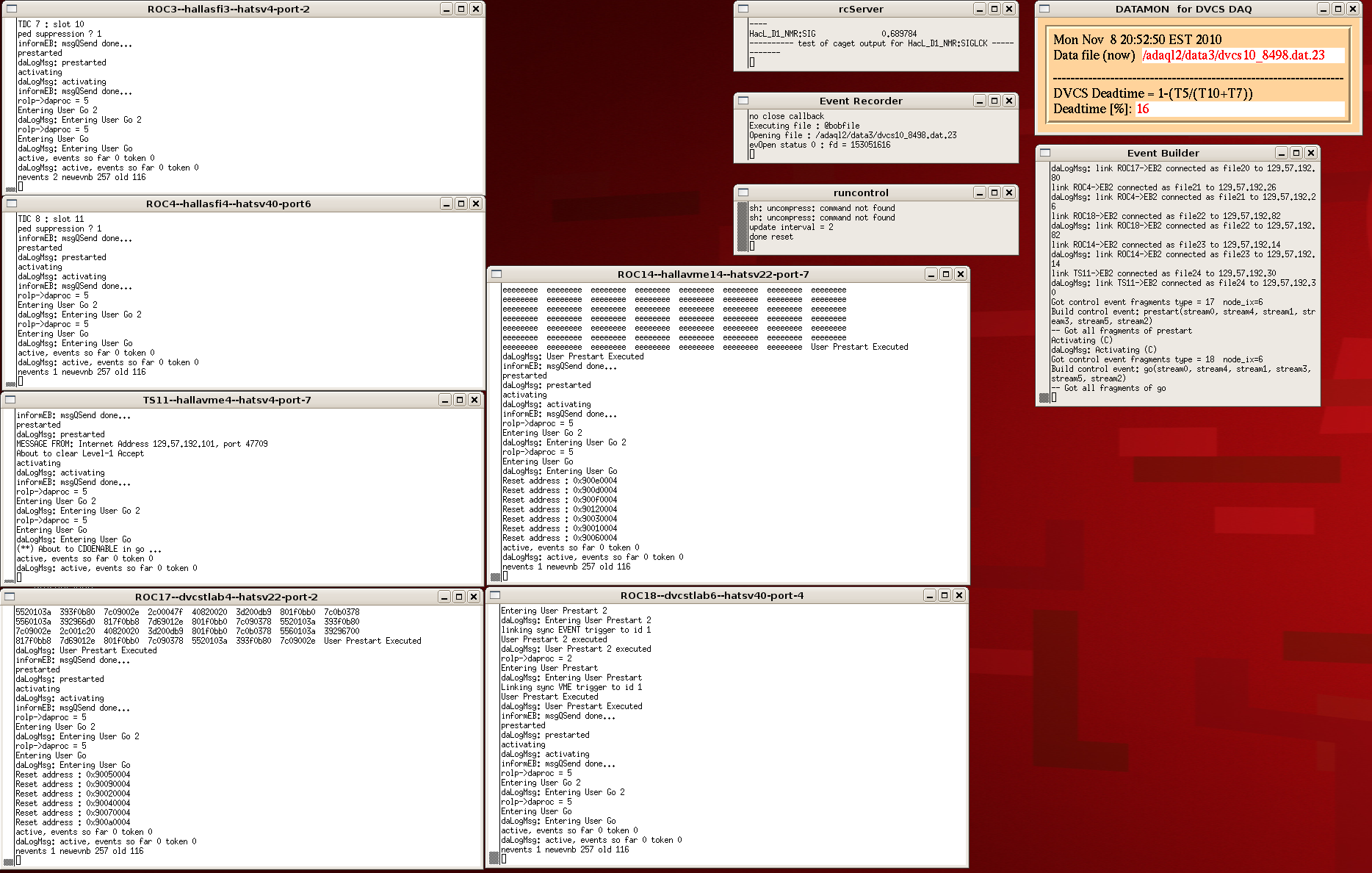Click 'Reset address : 0x900e0004' in ROC14
Viewport: 1372px width, 873px height.
coord(560,481)
